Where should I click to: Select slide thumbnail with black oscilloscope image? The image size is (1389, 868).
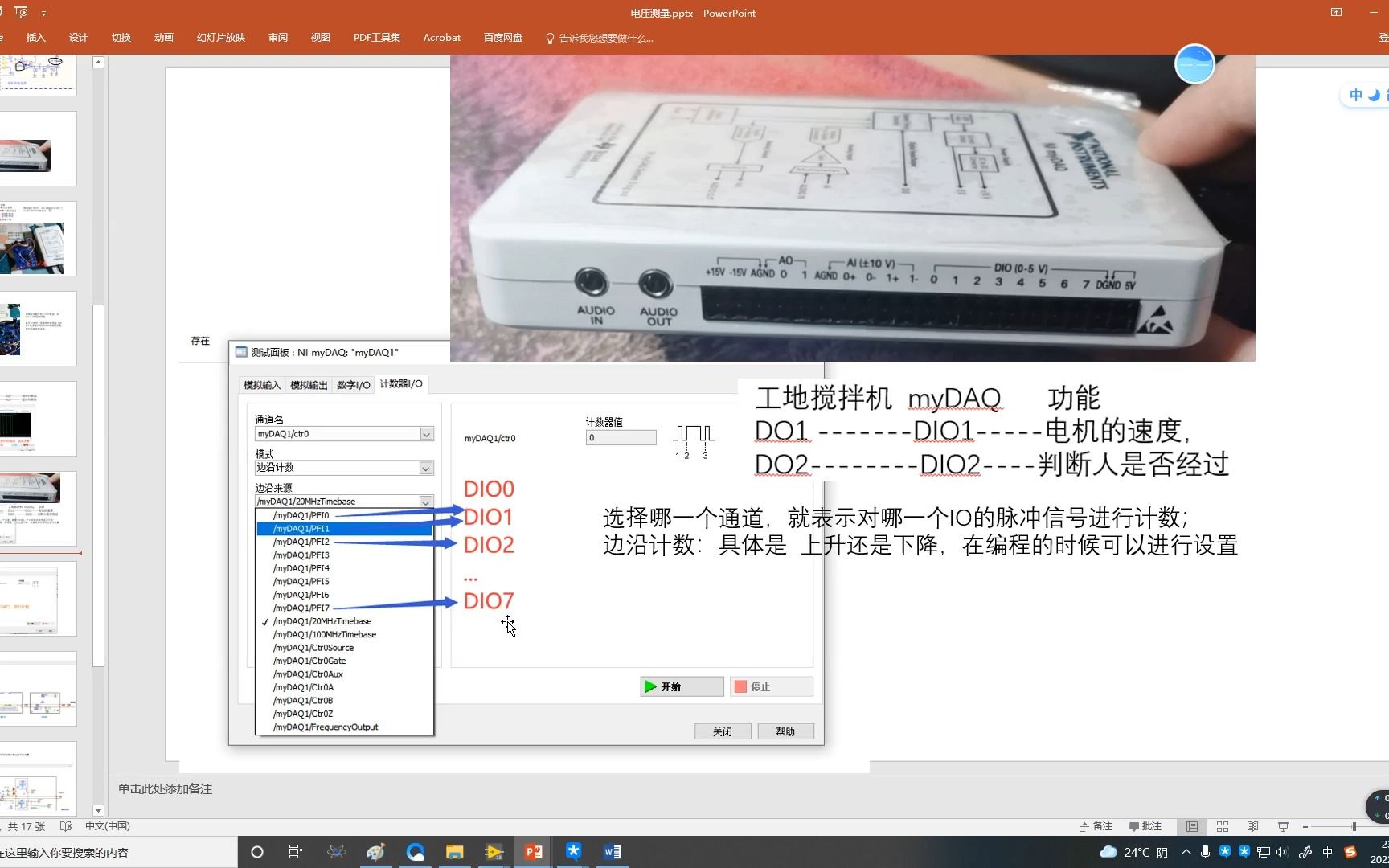coord(38,419)
